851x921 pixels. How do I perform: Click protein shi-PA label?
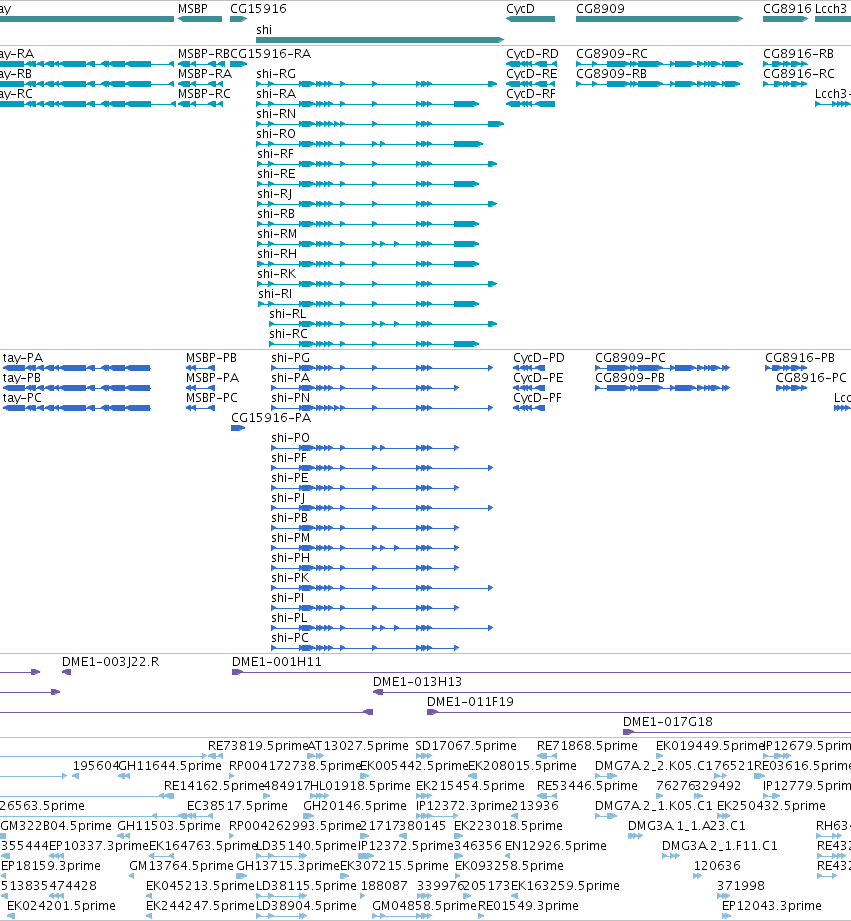coord(291,378)
